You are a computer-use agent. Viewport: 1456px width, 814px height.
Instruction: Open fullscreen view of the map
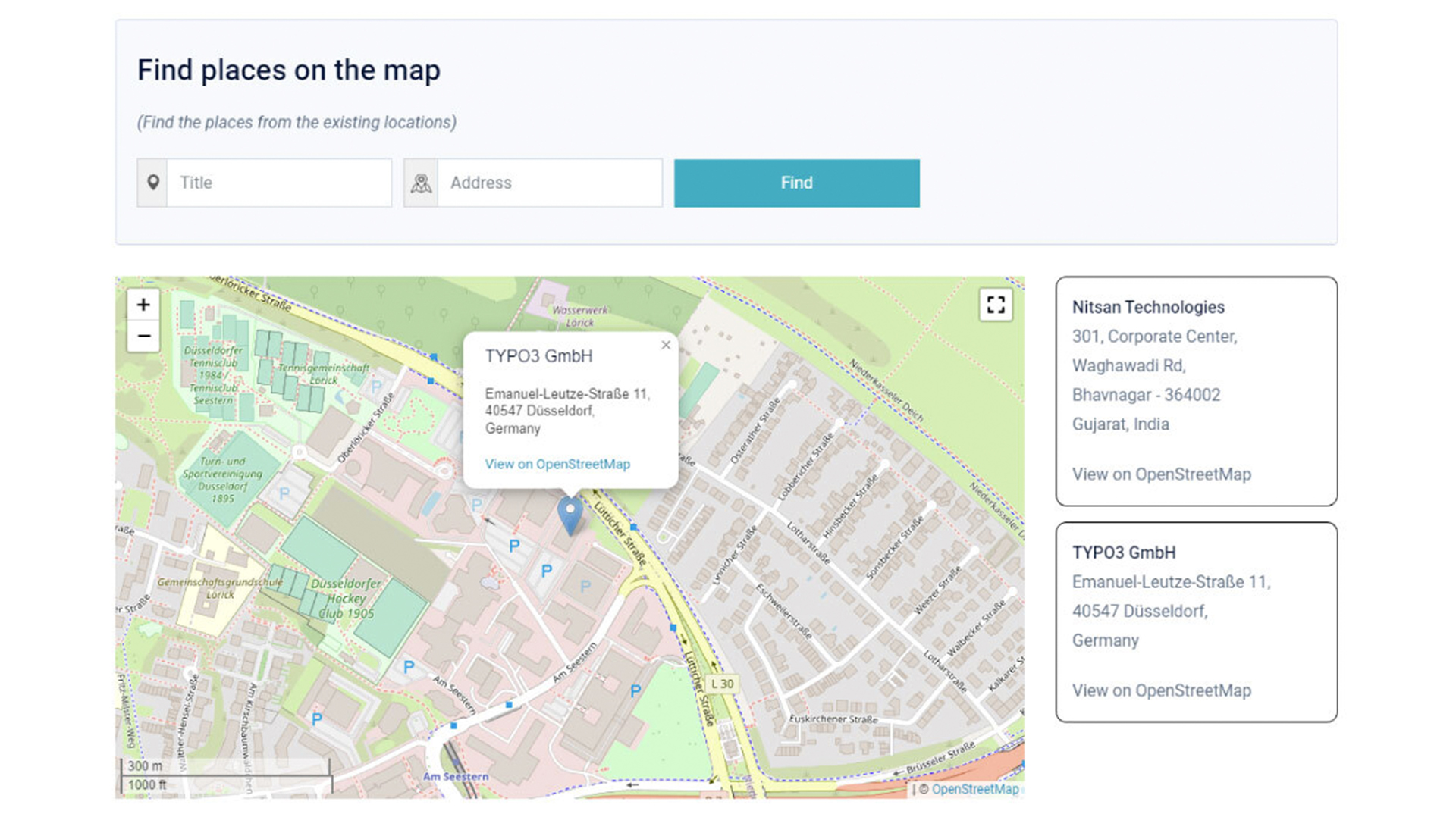point(996,304)
